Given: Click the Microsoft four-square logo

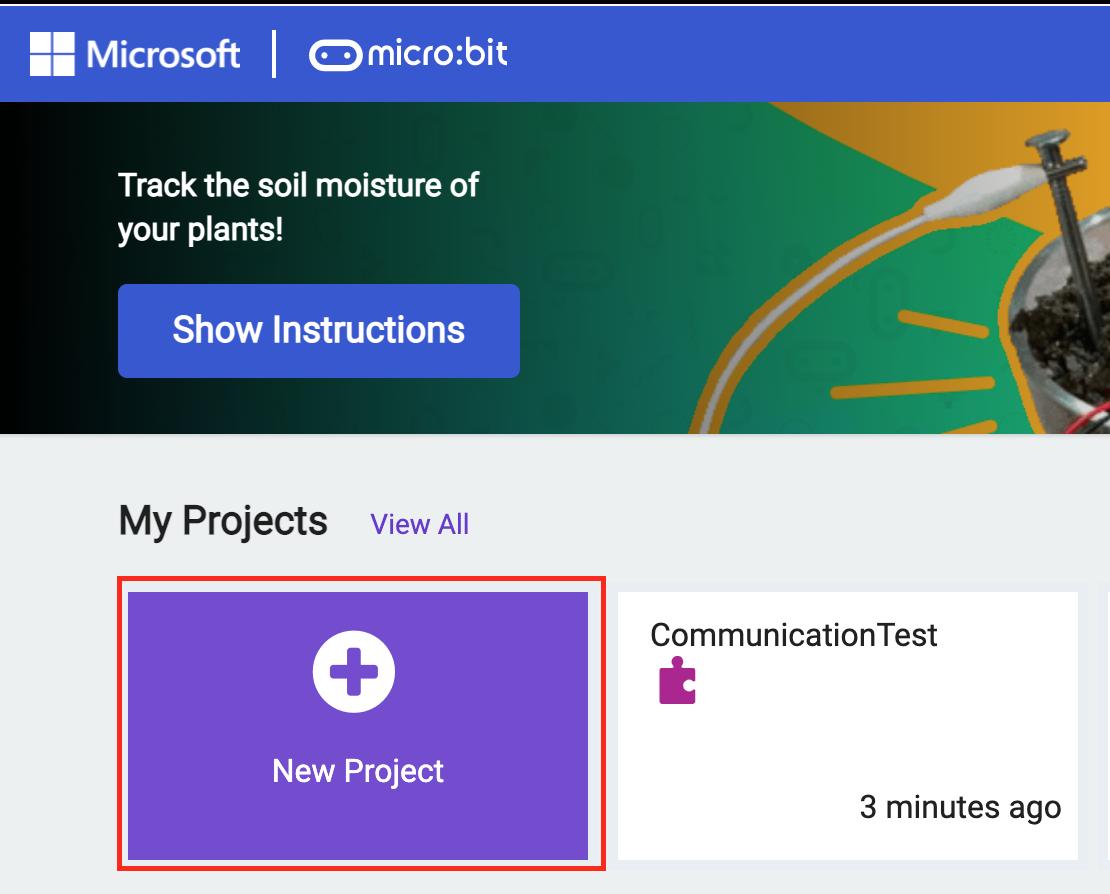Looking at the screenshot, I should click(x=54, y=54).
